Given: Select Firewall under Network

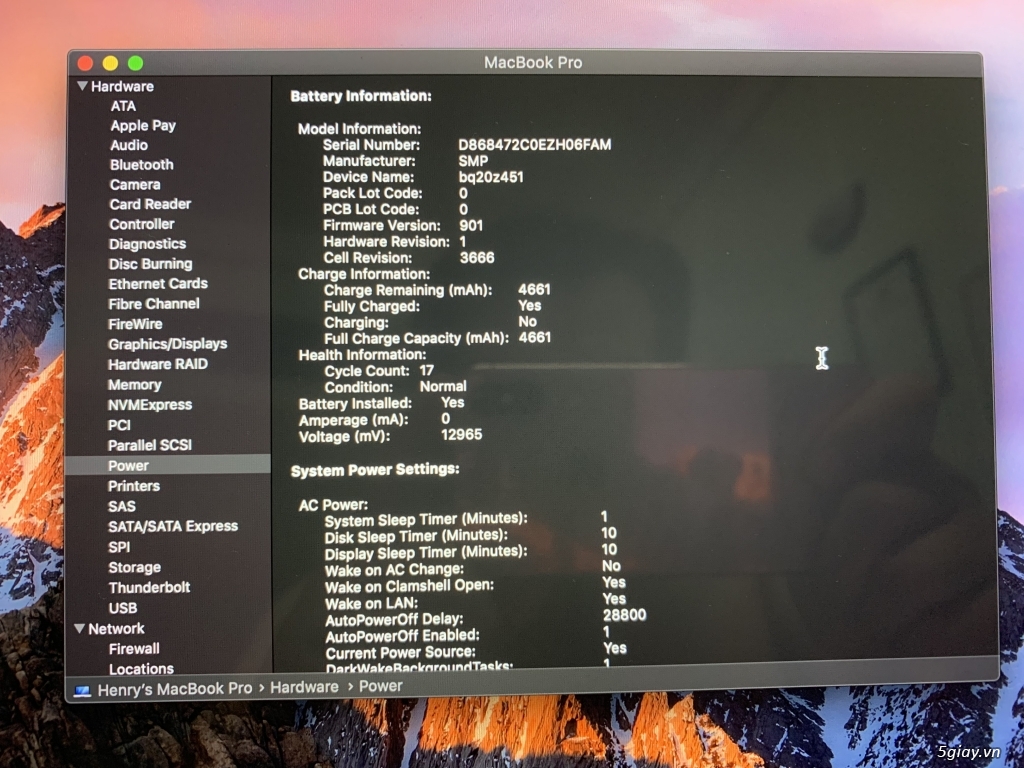Looking at the screenshot, I should click(134, 648).
